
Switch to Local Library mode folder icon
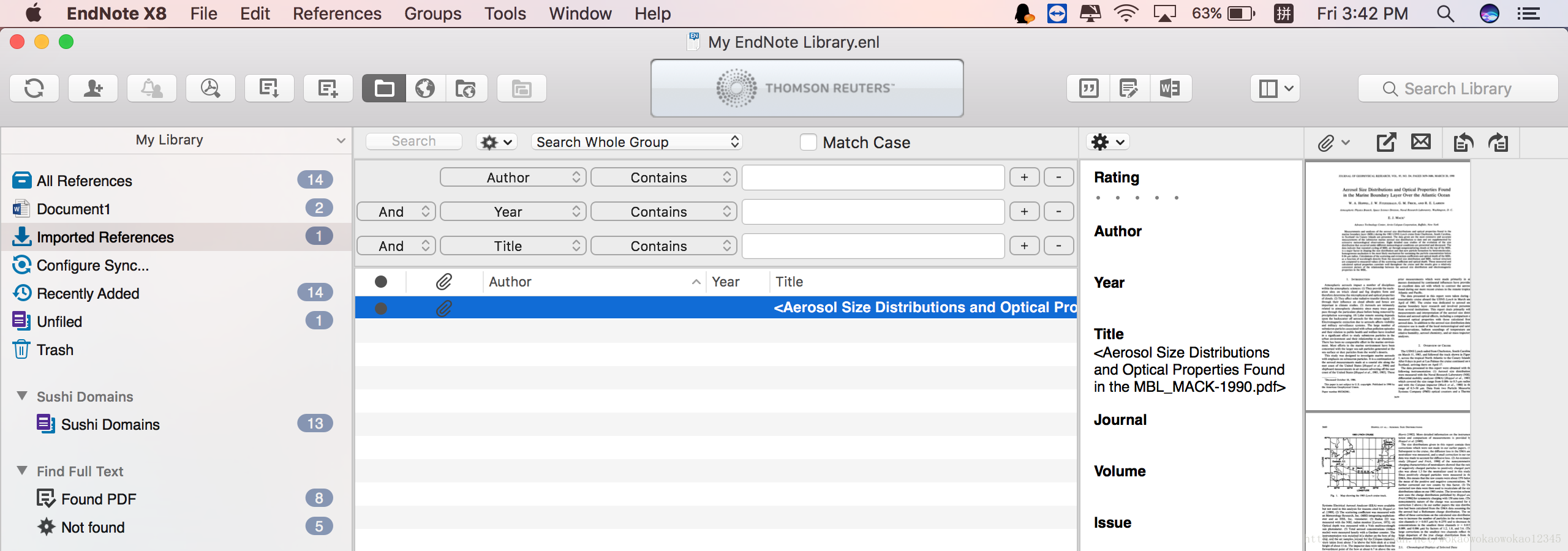(x=384, y=89)
